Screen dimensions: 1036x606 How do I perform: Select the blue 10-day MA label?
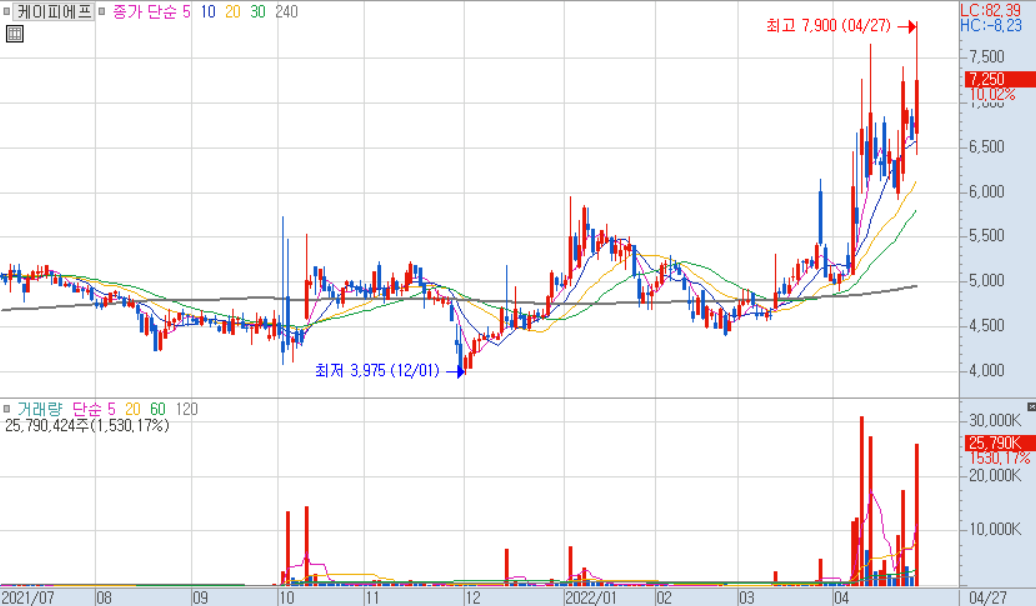pyautogui.click(x=208, y=12)
